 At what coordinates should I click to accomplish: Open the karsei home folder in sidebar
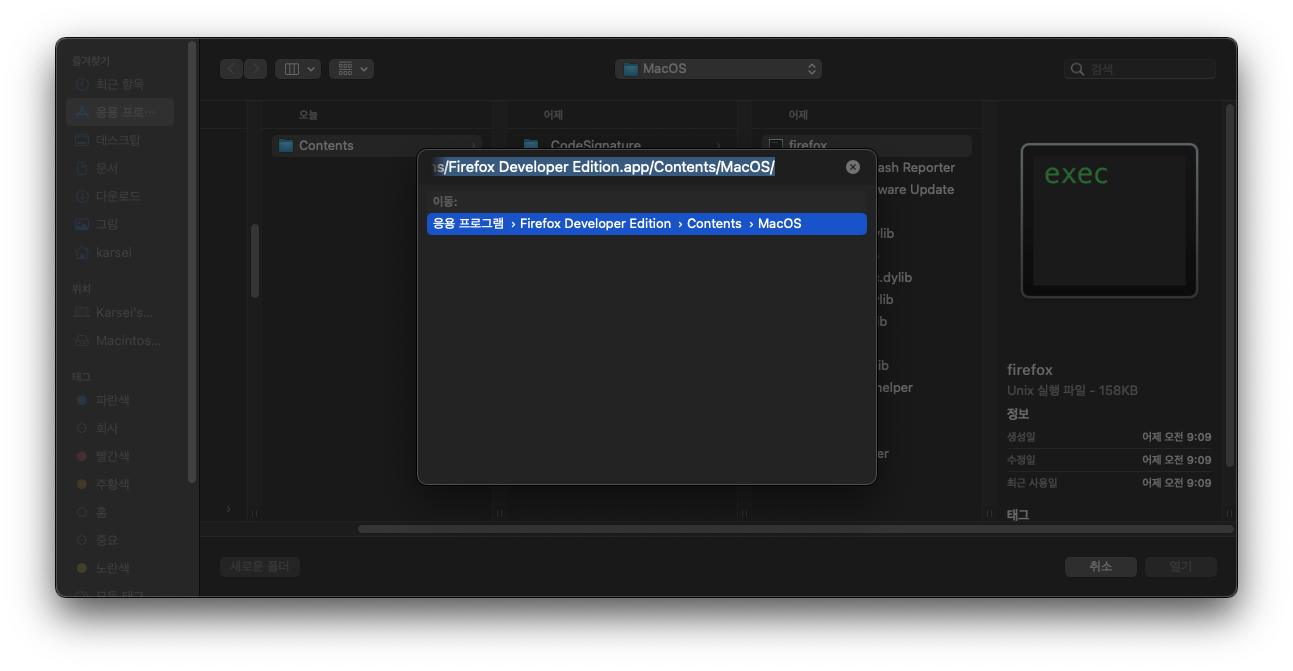[120, 252]
